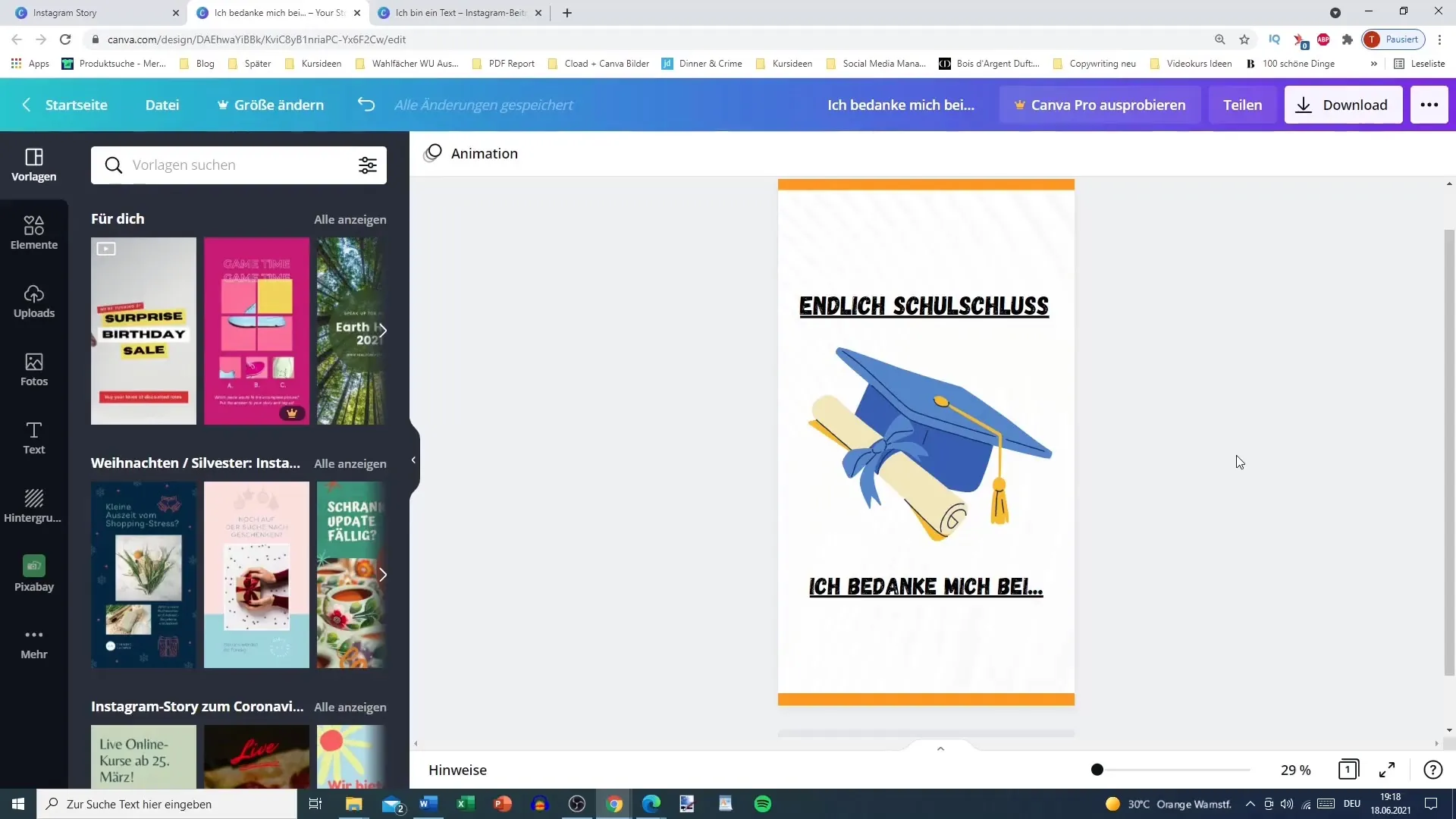Open the browser zoom magnifier icon
The height and width of the screenshot is (819, 1456).
(x=1220, y=39)
